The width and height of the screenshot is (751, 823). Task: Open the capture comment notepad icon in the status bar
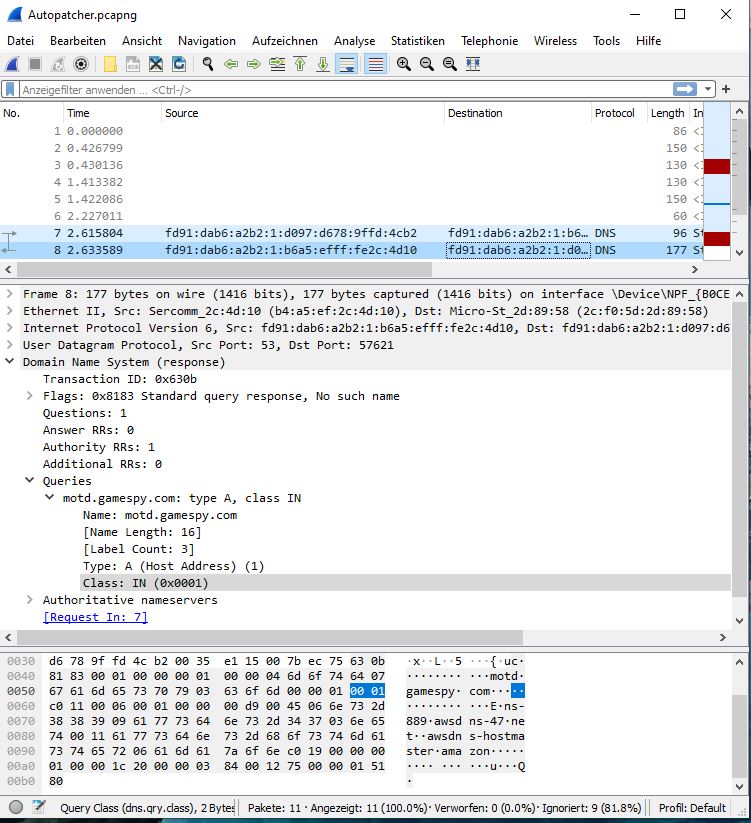pyautogui.click(x=38, y=807)
